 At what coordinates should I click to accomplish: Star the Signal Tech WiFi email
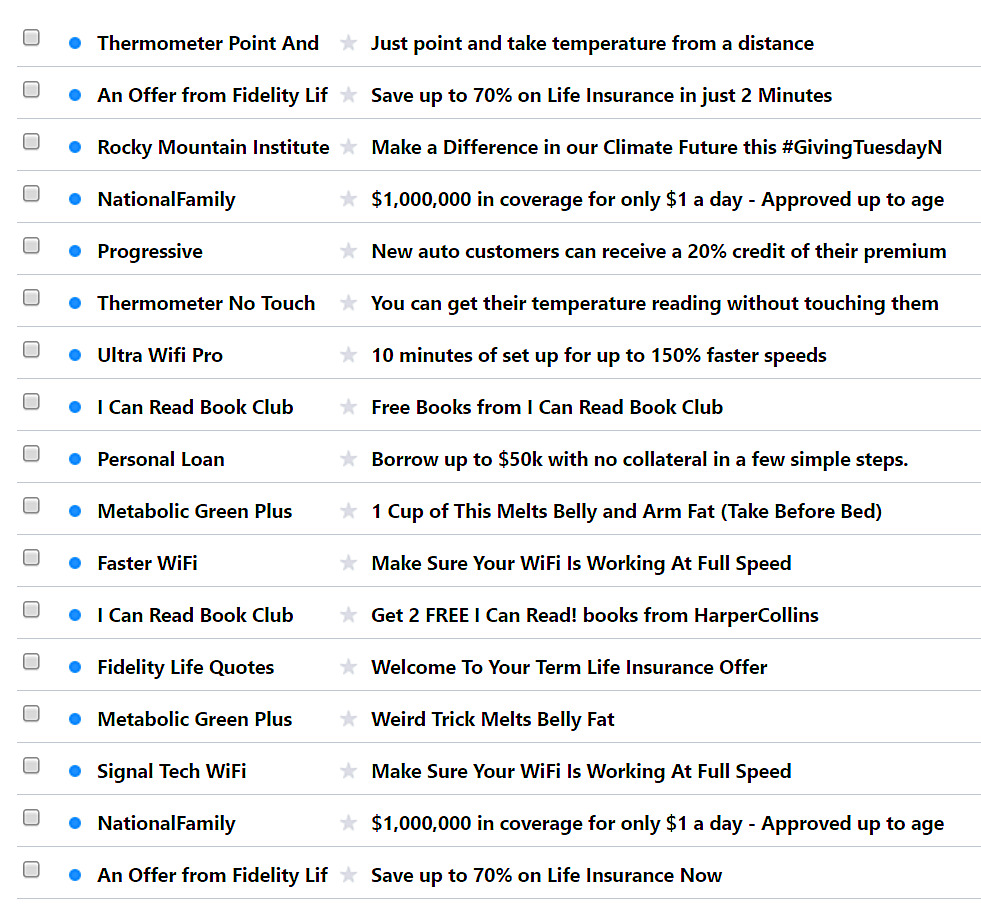pyautogui.click(x=348, y=770)
